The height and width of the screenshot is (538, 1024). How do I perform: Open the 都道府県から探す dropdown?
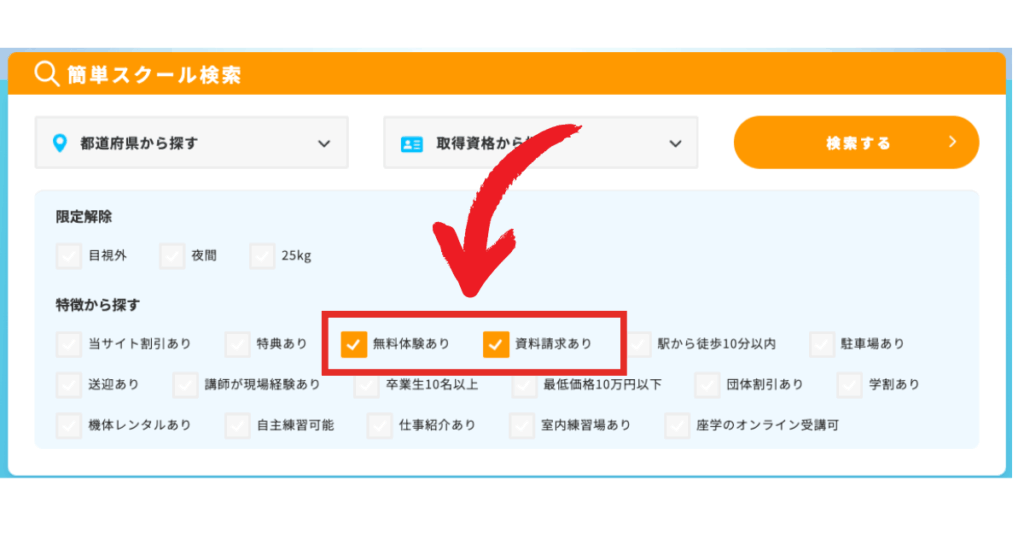point(191,143)
